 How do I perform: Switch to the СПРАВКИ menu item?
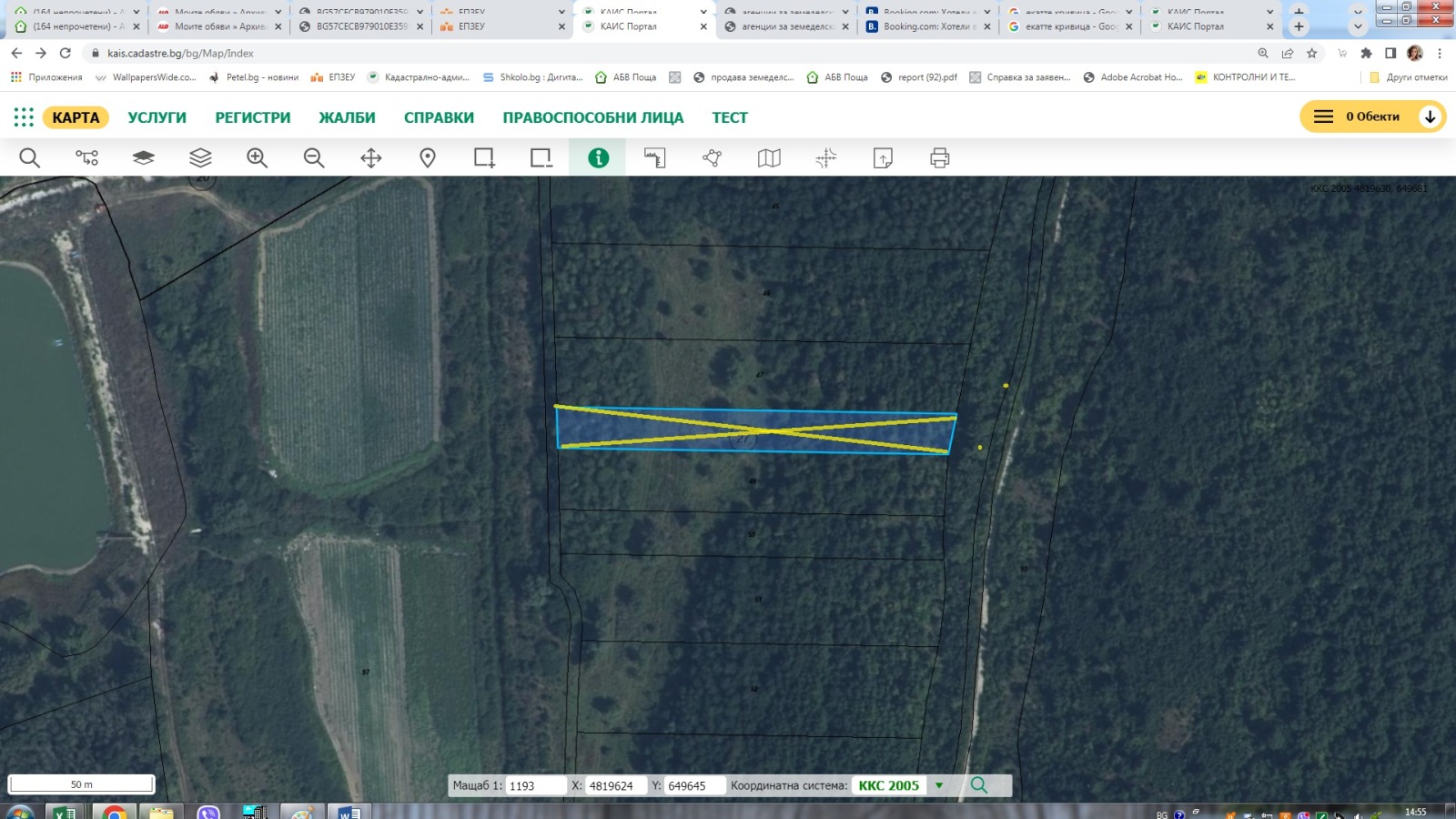coord(439,117)
